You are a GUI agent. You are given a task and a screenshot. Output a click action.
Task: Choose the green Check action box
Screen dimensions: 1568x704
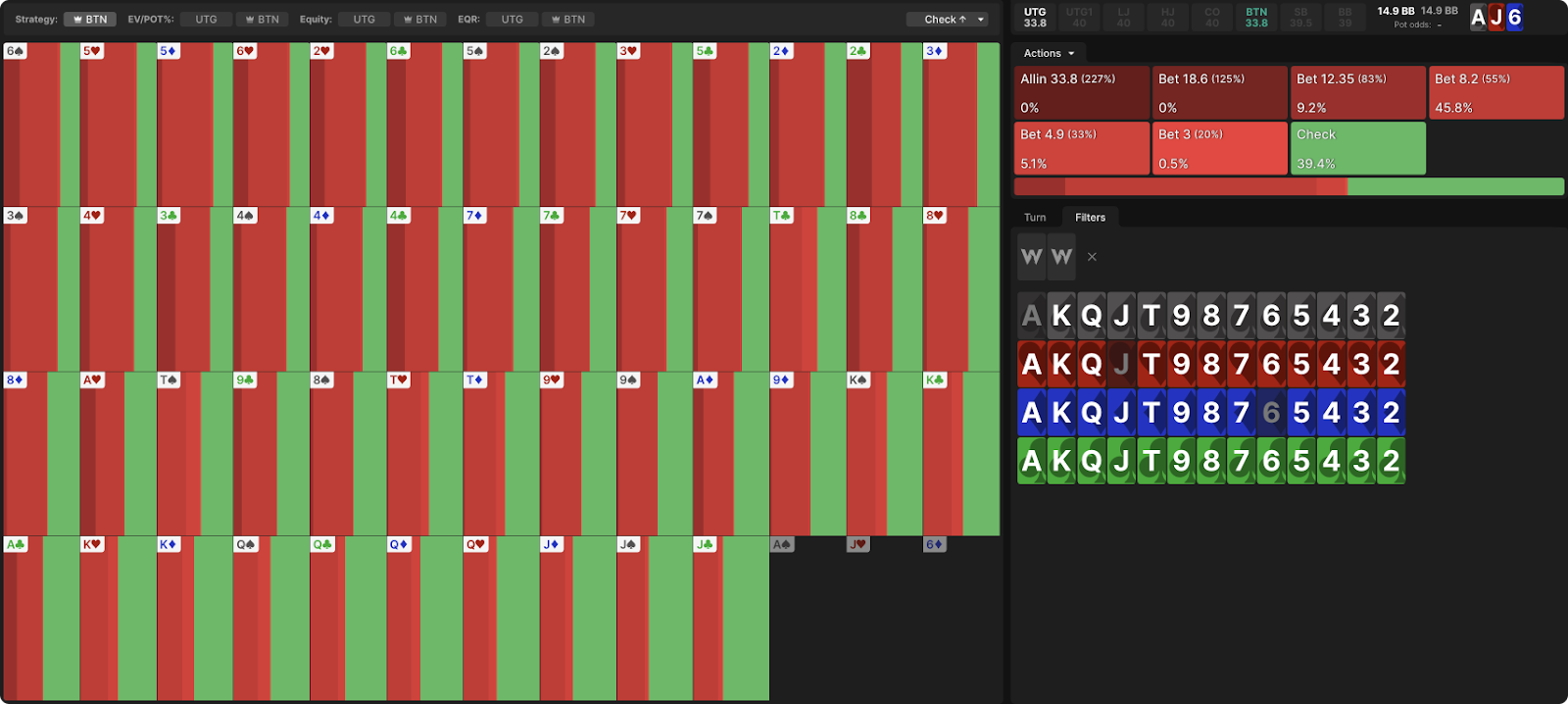(x=1357, y=148)
